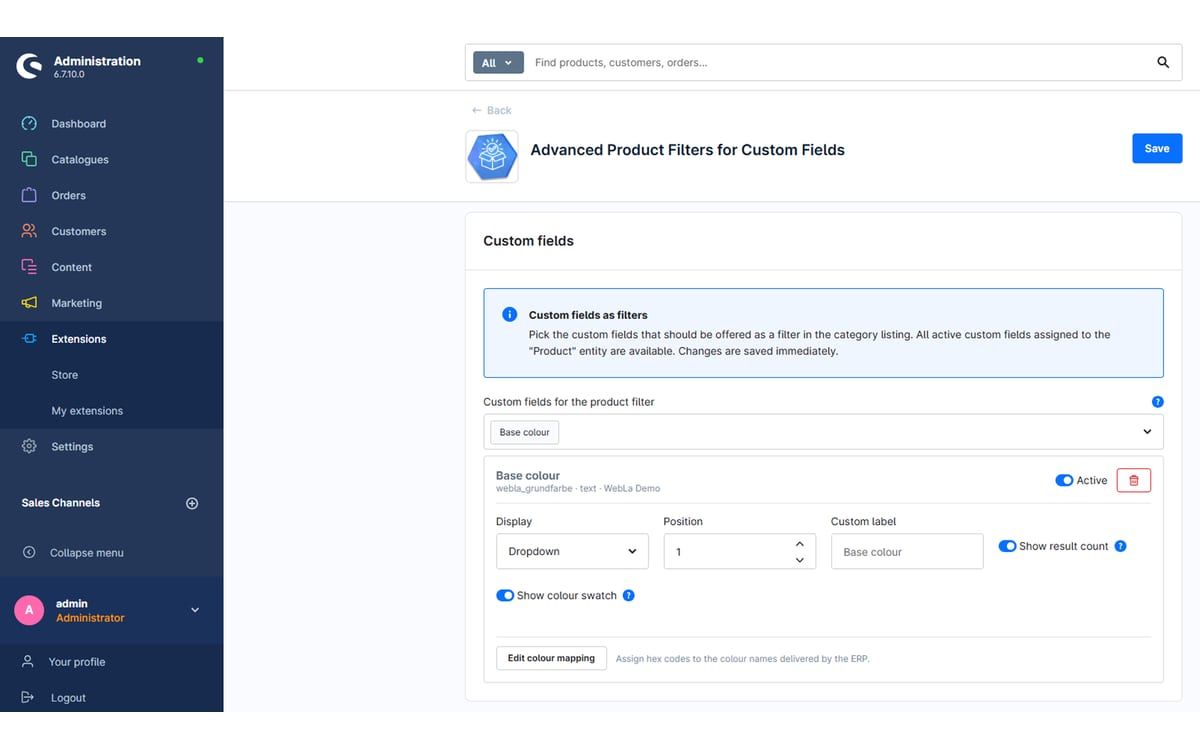Click the Orders bag icon
The height and width of the screenshot is (750, 1200).
(29, 195)
